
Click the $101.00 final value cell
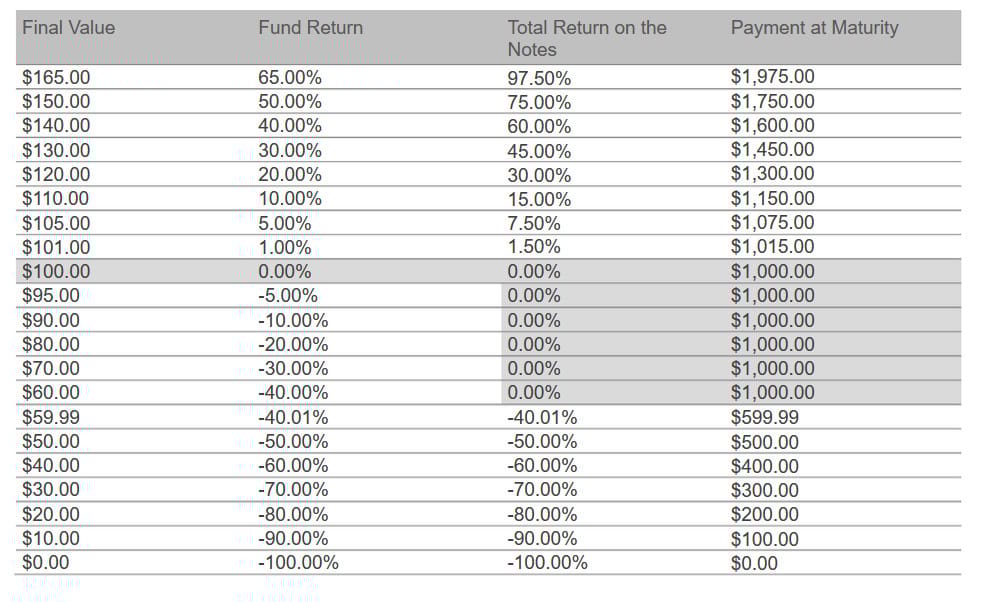[56, 247]
